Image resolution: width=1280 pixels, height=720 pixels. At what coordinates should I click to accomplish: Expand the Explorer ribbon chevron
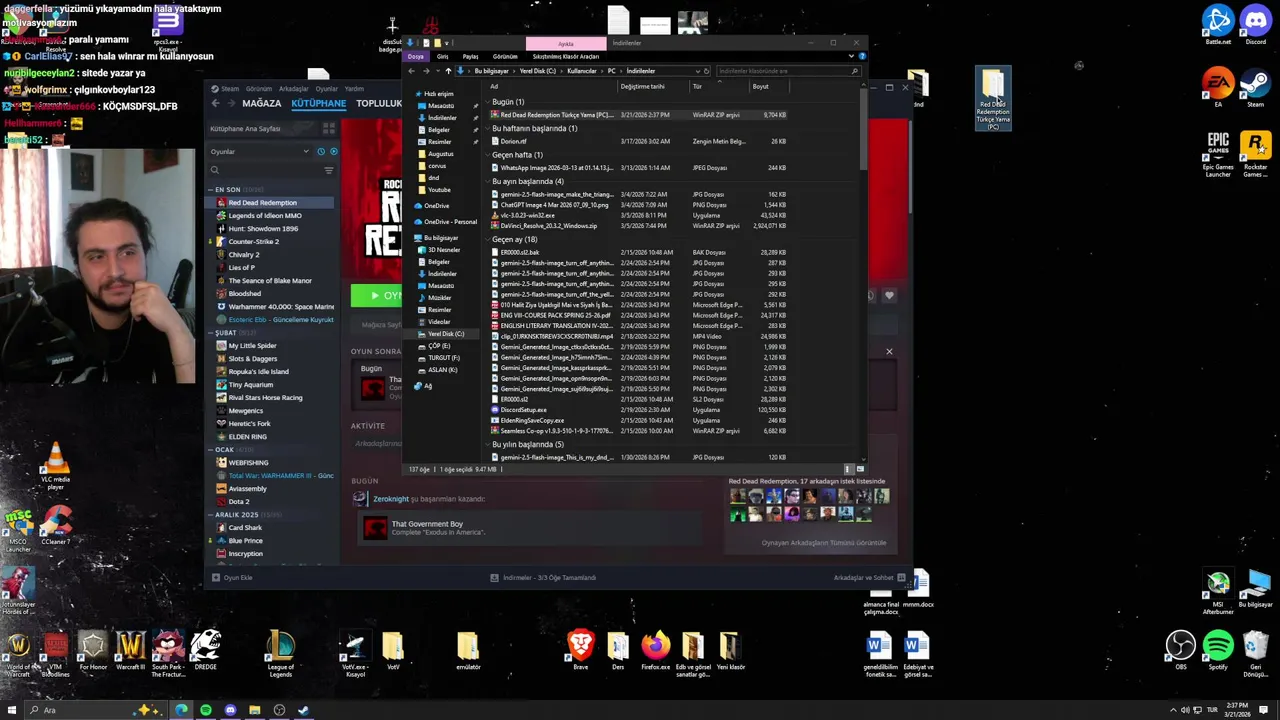[x=853, y=56]
